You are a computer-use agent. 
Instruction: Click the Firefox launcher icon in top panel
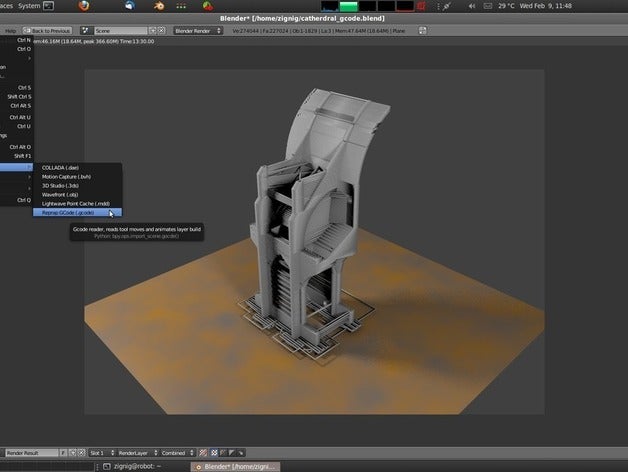click(84, 6)
